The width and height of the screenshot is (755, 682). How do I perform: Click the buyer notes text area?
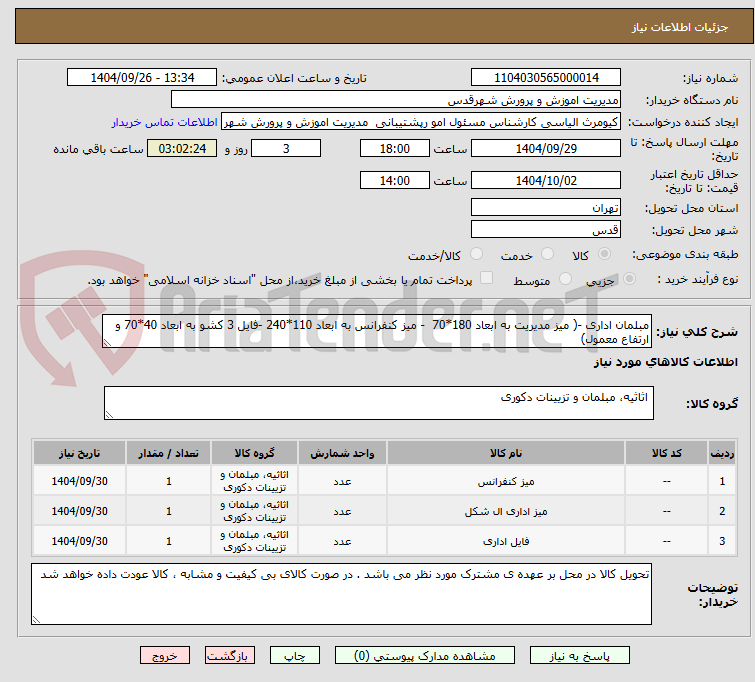click(341, 594)
